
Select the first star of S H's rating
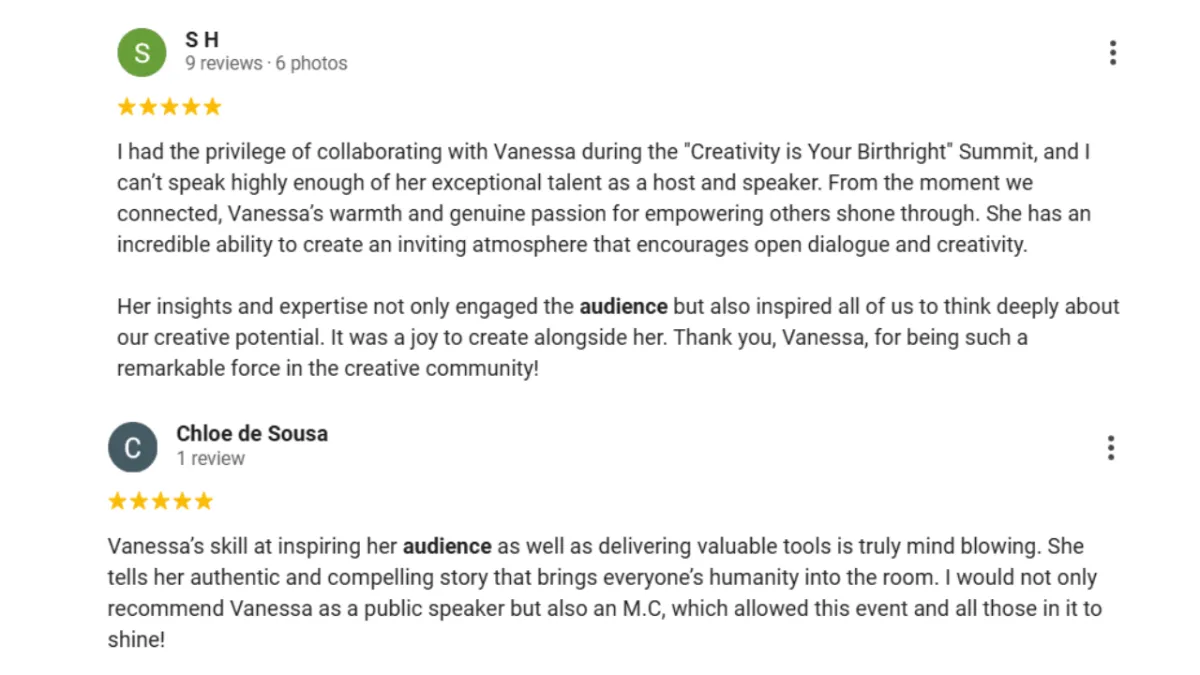pos(127,107)
